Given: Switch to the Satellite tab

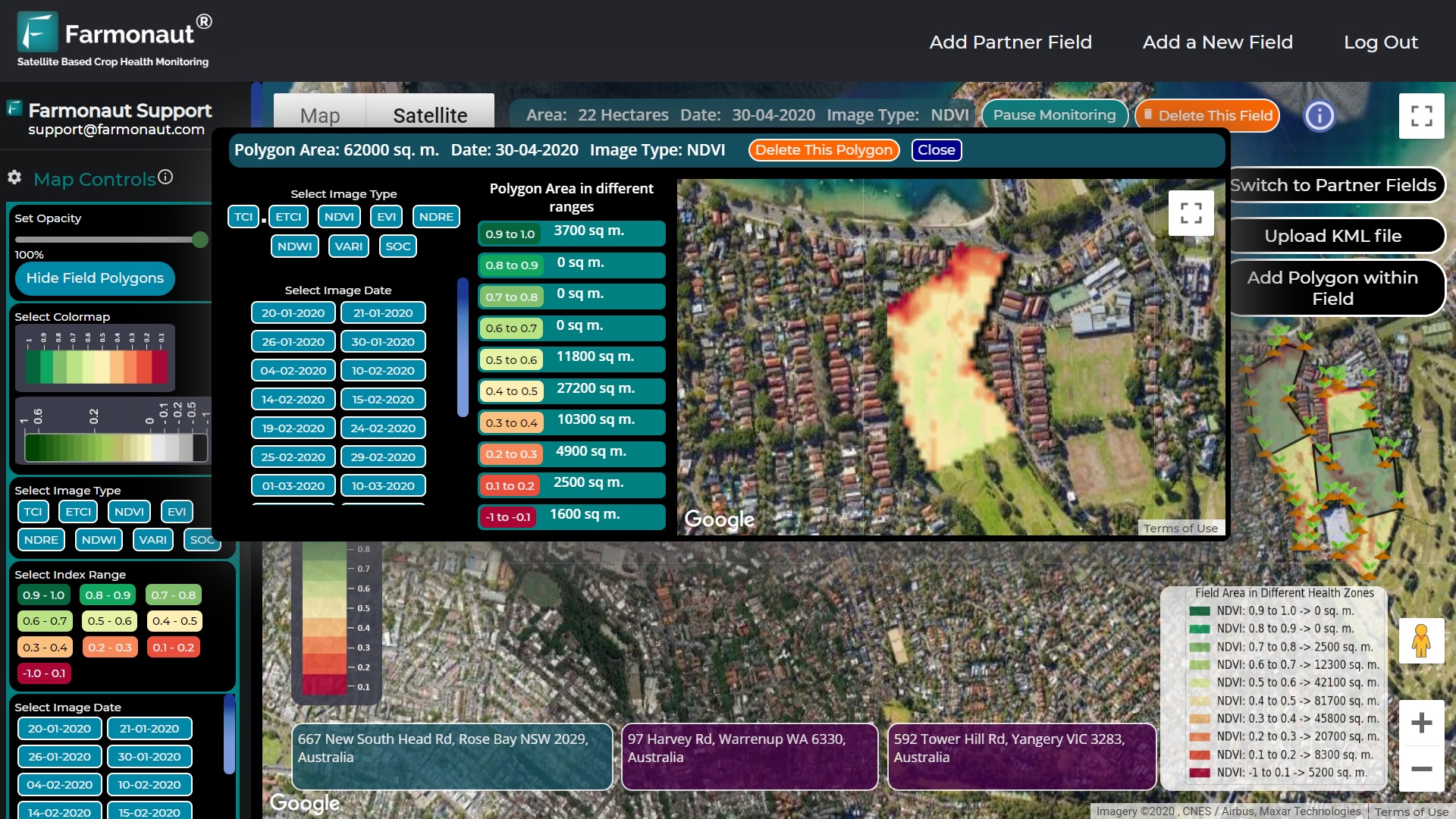Looking at the screenshot, I should click(x=430, y=115).
